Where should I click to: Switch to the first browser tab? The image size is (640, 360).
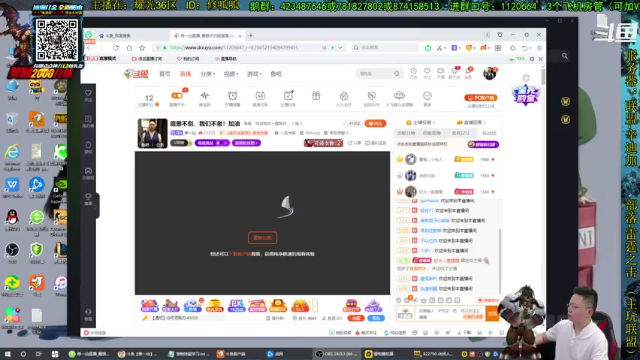(133, 36)
